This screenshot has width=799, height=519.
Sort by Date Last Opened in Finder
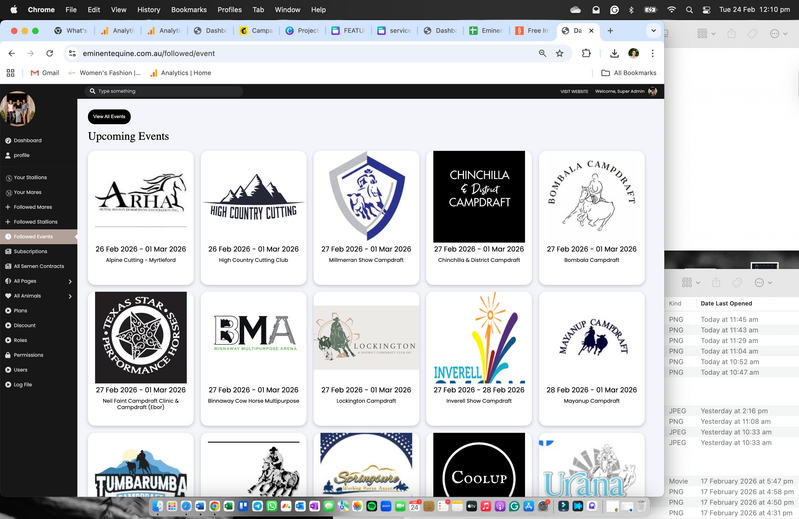(726, 304)
